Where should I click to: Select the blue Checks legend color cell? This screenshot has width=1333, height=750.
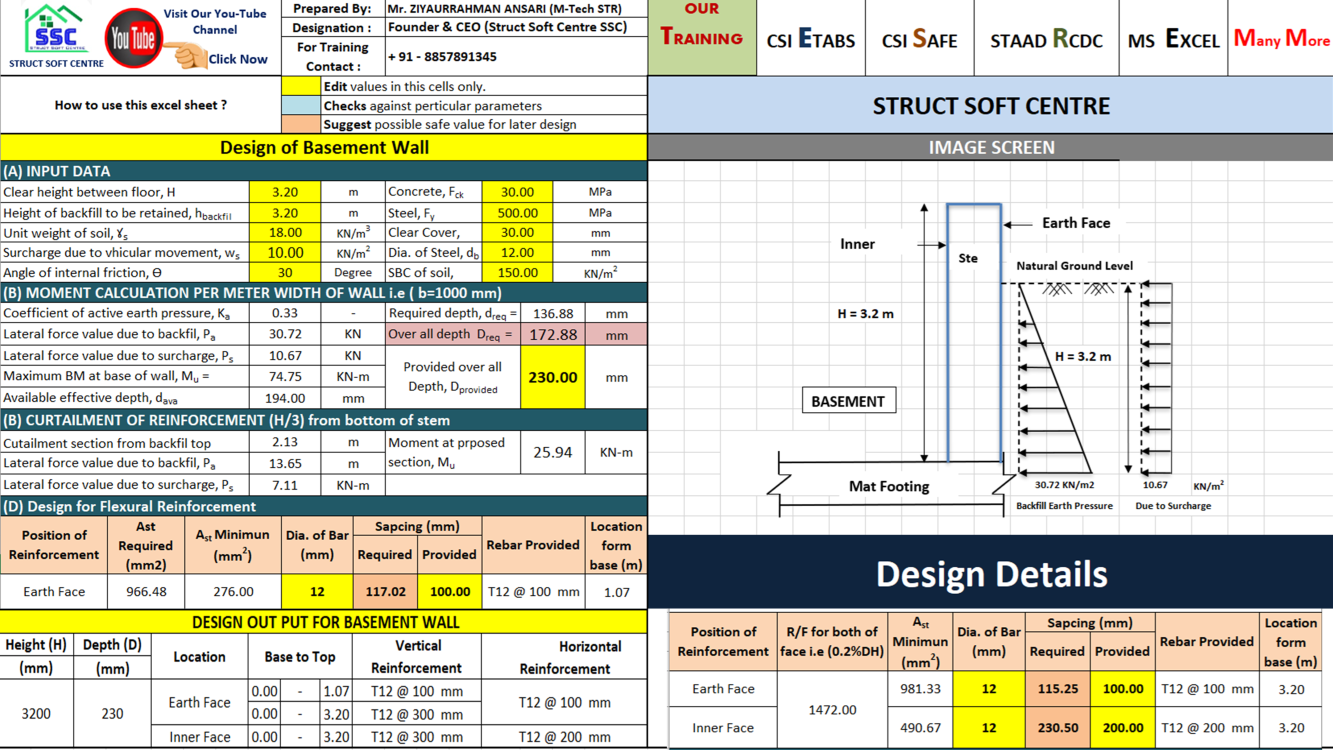pos(300,106)
